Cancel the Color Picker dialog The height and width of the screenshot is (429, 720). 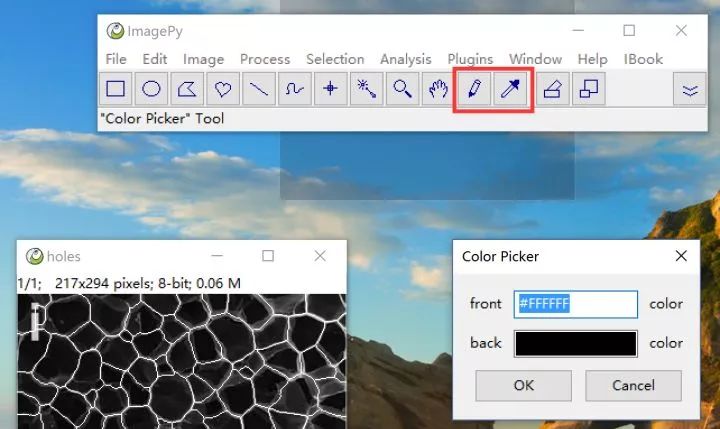[x=633, y=385]
